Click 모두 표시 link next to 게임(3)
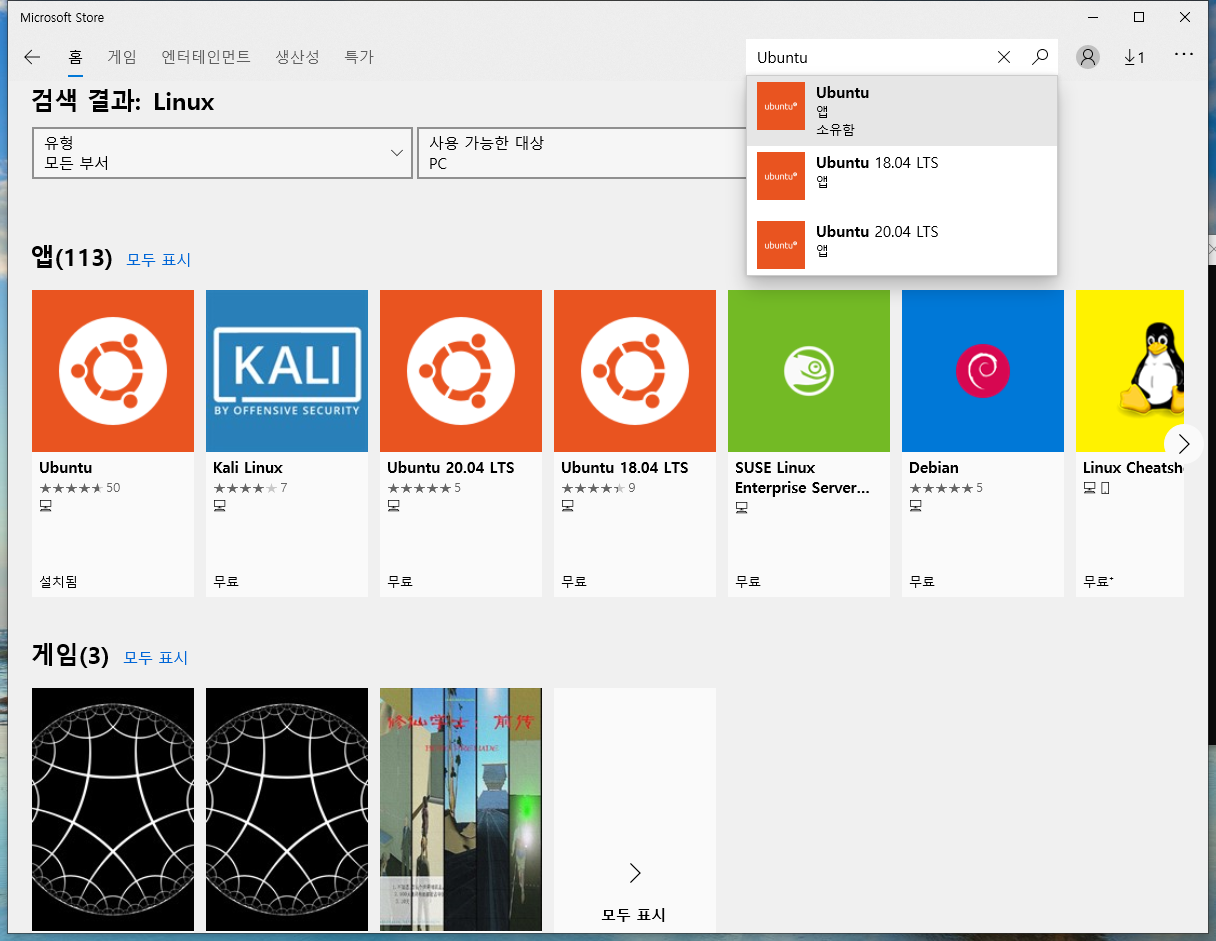Image resolution: width=1216 pixels, height=941 pixels. tap(155, 658)
